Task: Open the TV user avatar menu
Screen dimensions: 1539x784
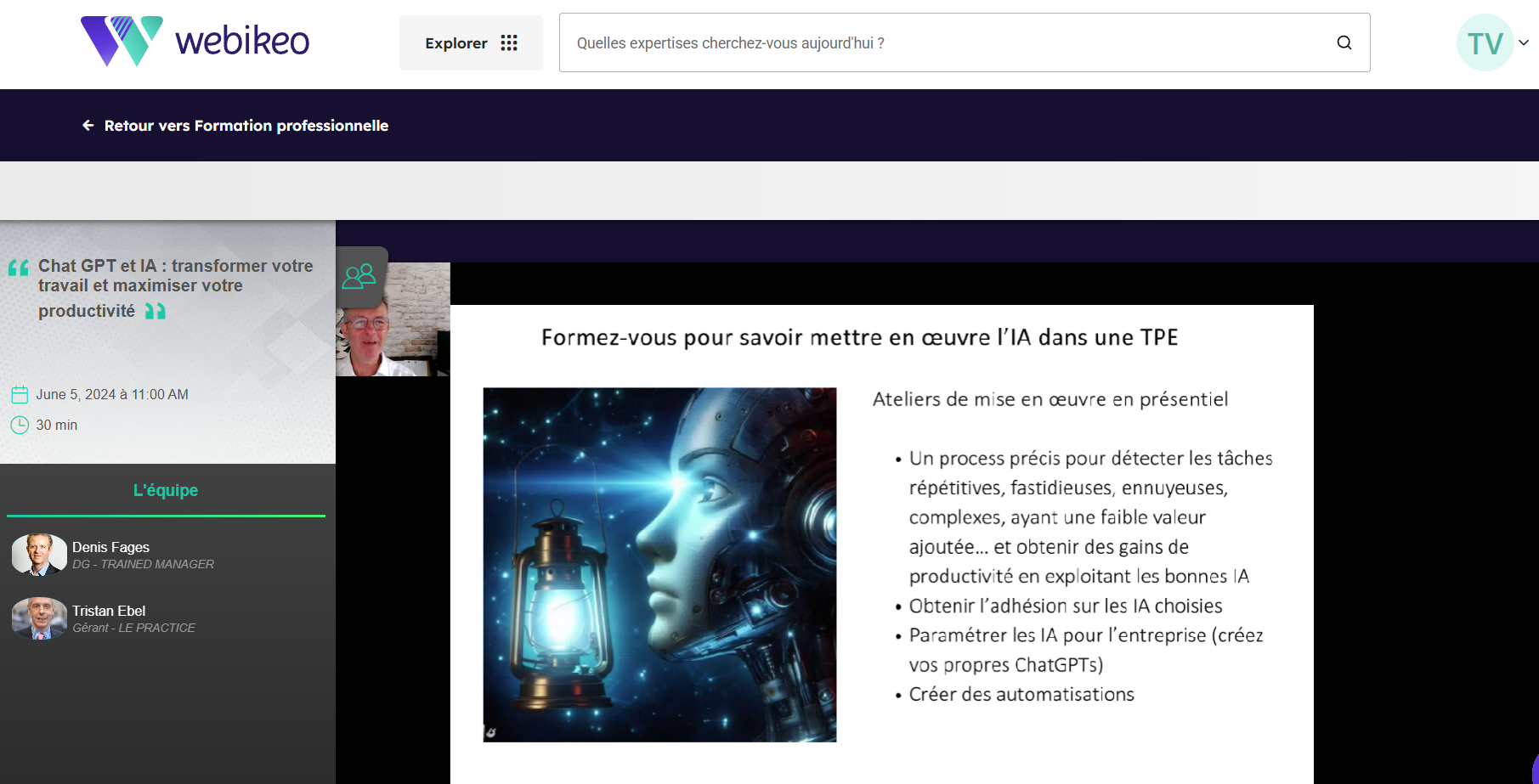Action: click(1484, 43)
